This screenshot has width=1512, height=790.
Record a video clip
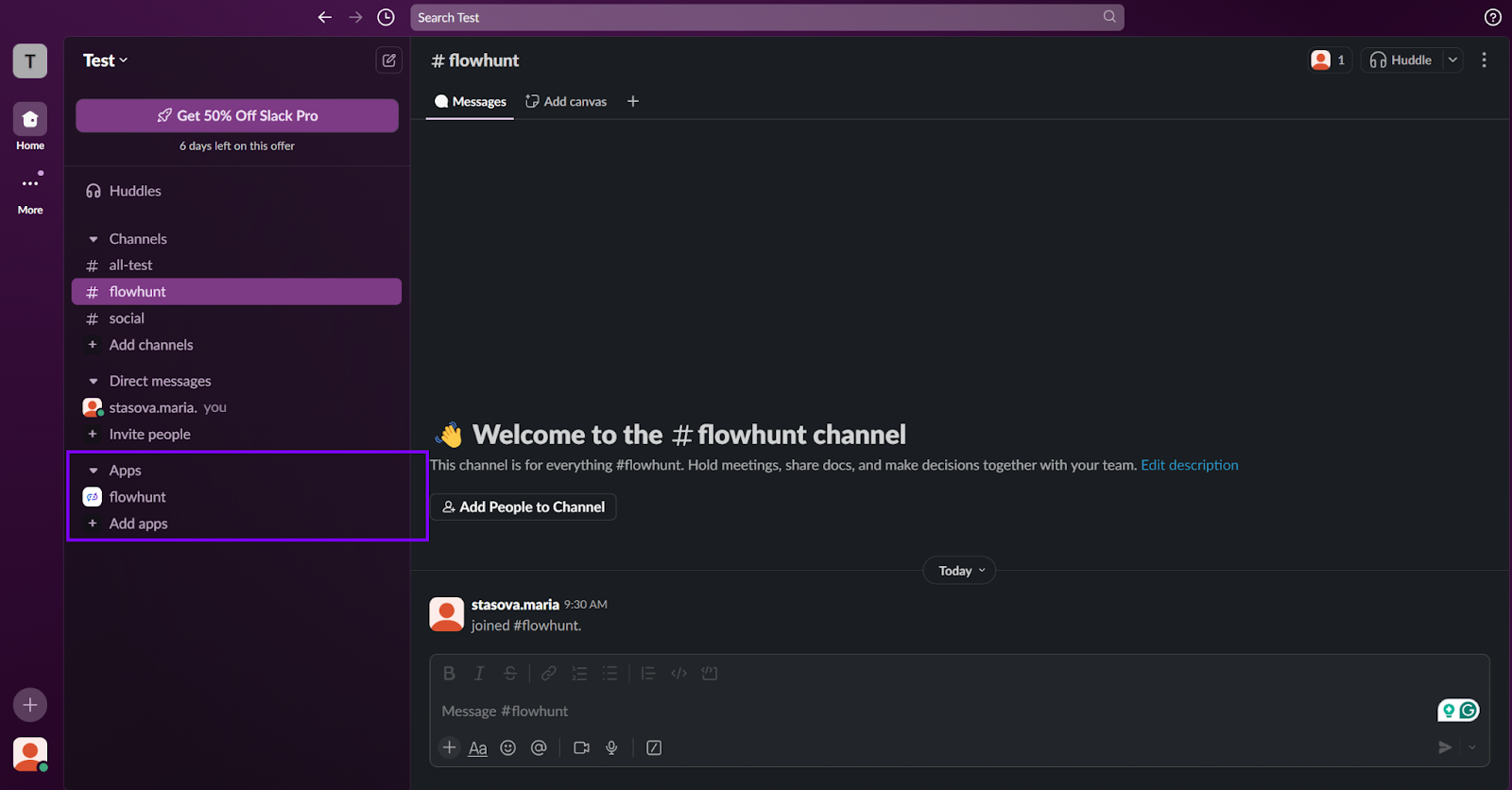[581, 747]
